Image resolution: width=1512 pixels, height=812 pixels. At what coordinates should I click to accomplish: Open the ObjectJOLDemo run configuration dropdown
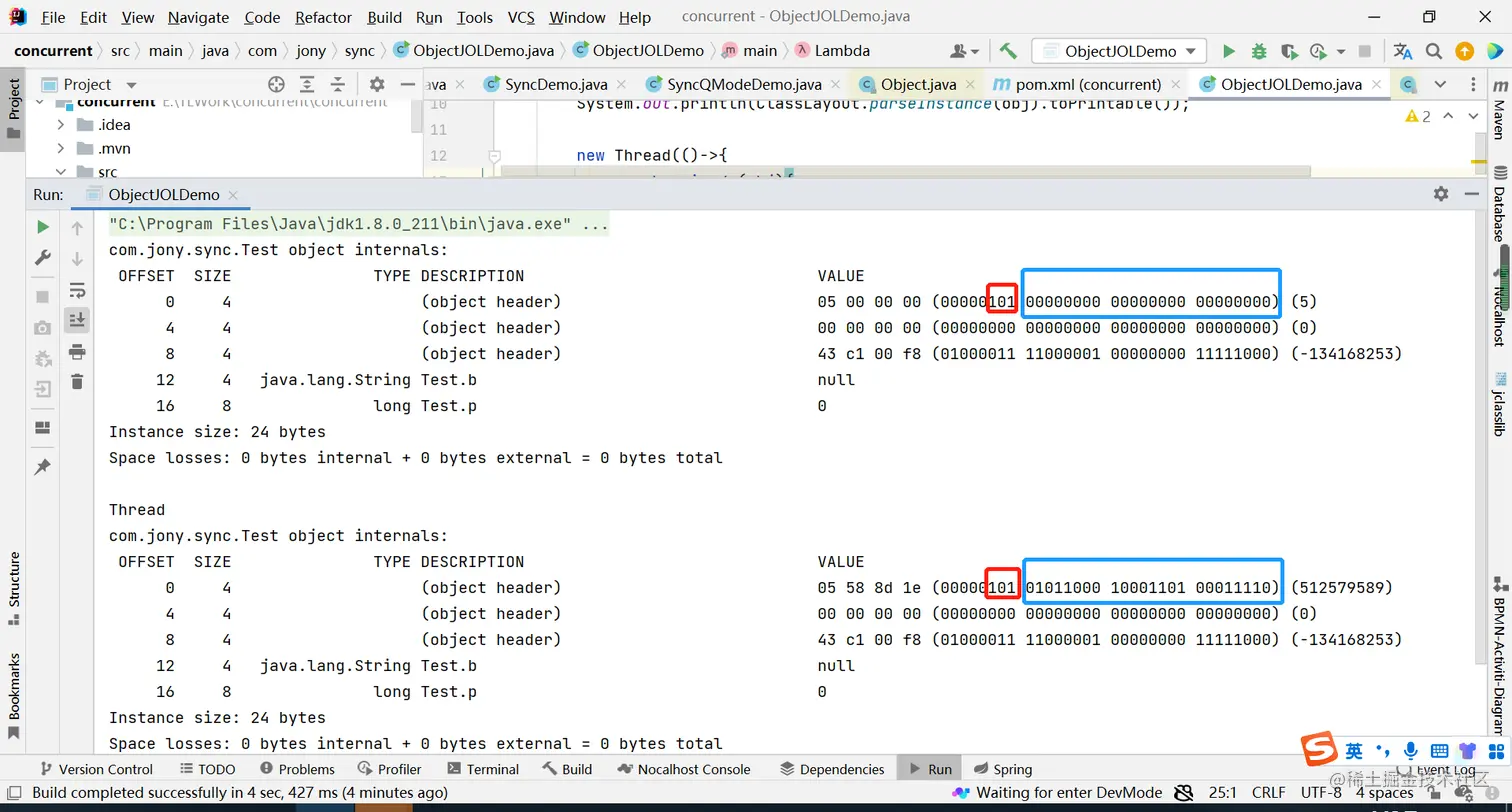pos(1120,51)
